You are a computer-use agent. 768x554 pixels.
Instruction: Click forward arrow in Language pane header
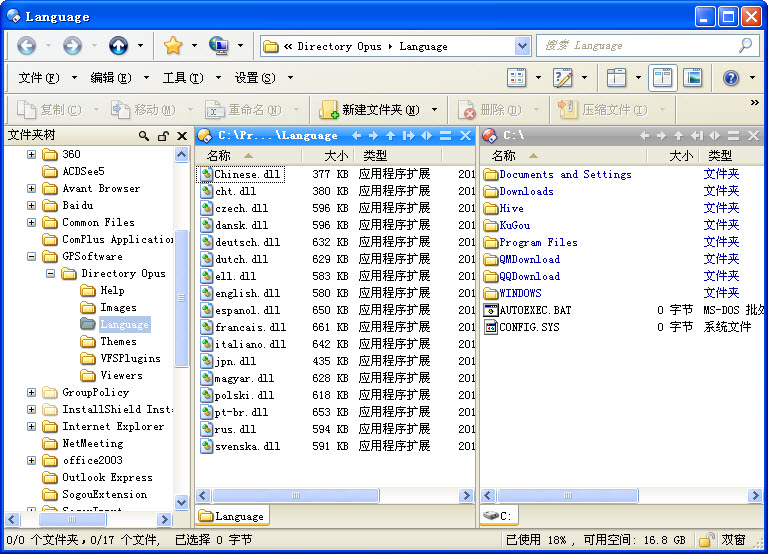click(x=373, y=136)
